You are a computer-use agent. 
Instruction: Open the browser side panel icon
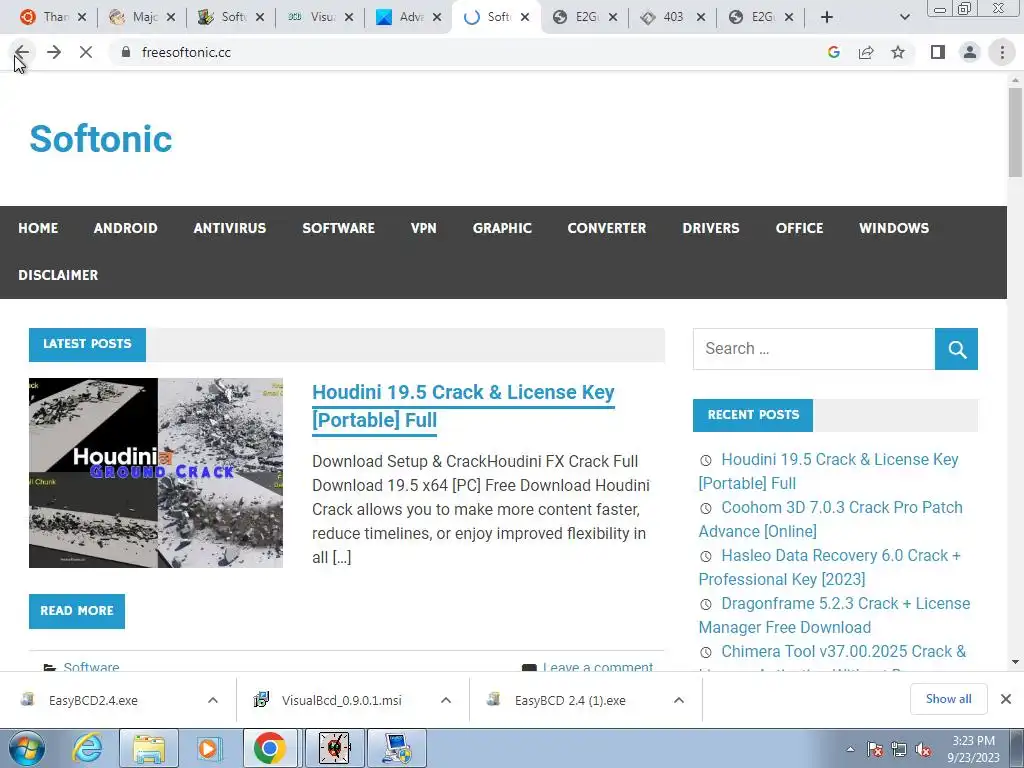pos(938,52)
